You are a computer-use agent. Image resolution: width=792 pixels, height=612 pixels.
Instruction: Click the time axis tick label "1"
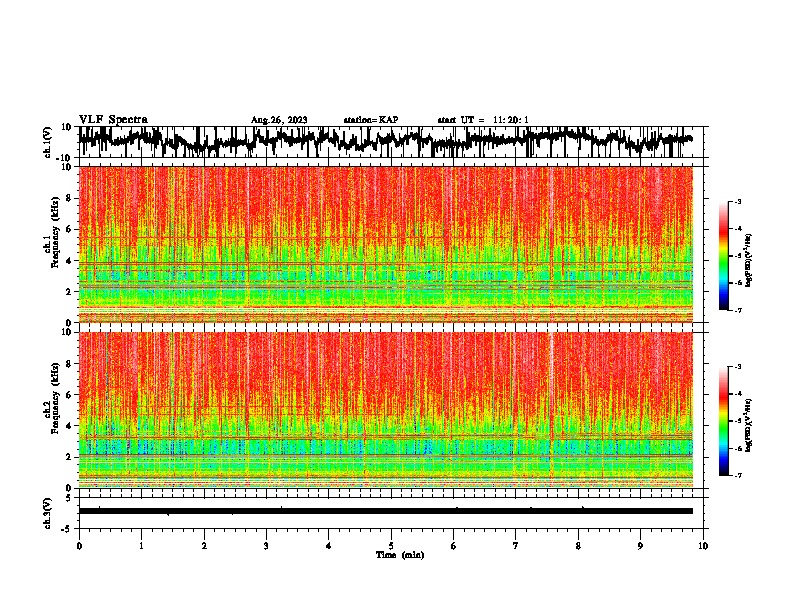pyautogui.click(x=141, y=546)
